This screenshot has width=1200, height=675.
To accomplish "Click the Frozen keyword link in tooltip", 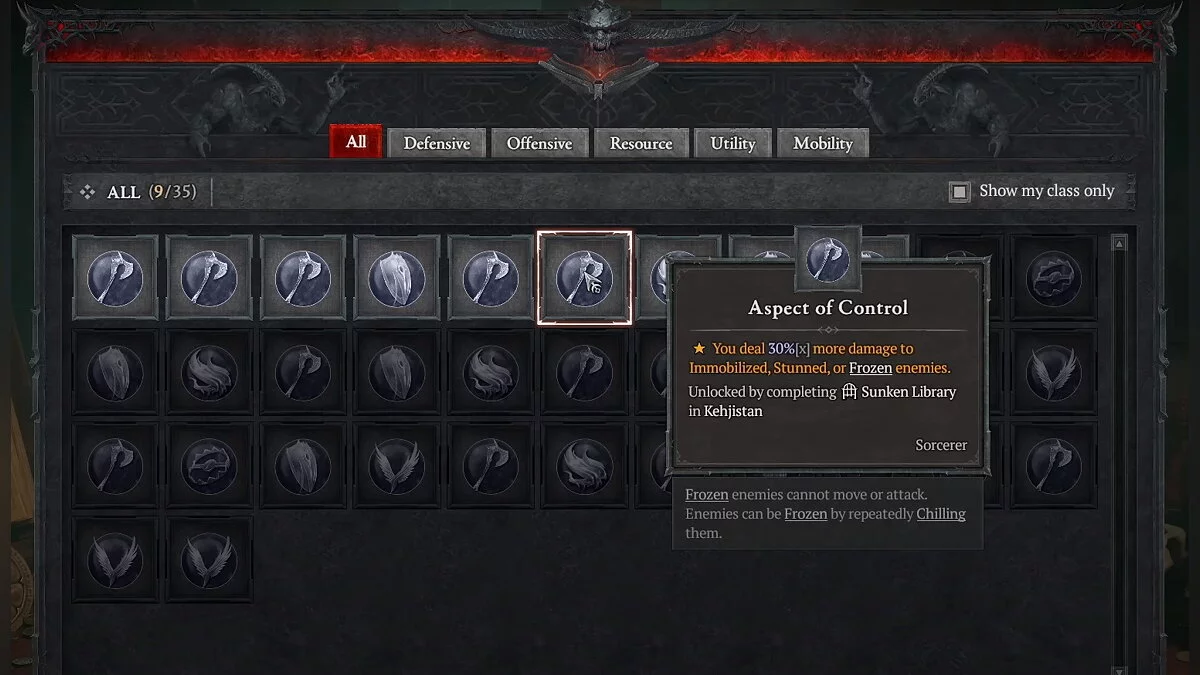I will tap(870, 368).
